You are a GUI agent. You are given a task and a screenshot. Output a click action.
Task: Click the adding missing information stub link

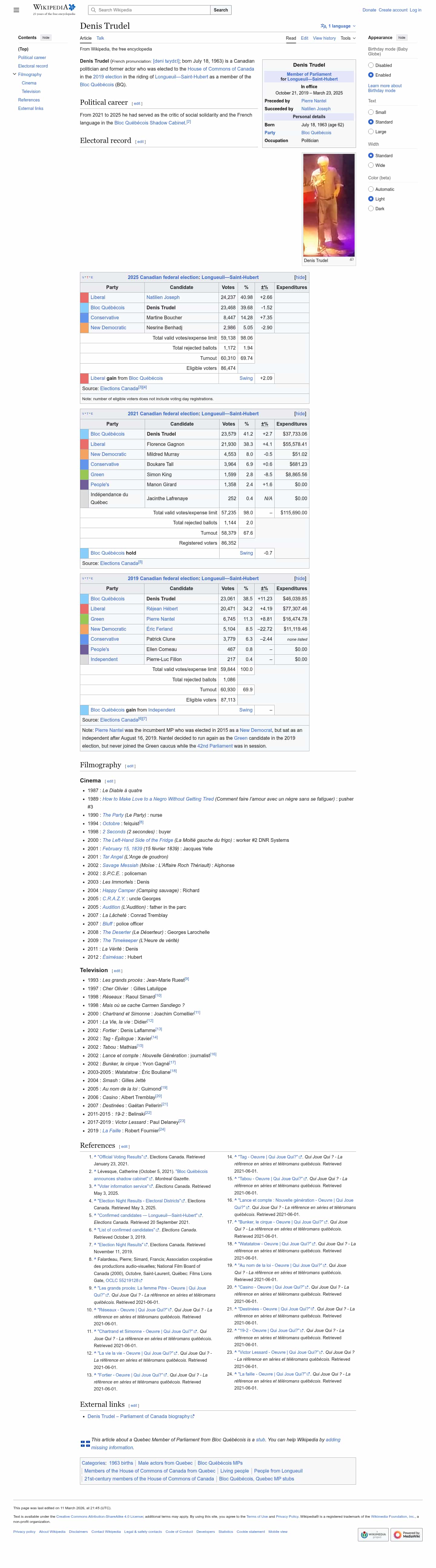coord(216,1443)
